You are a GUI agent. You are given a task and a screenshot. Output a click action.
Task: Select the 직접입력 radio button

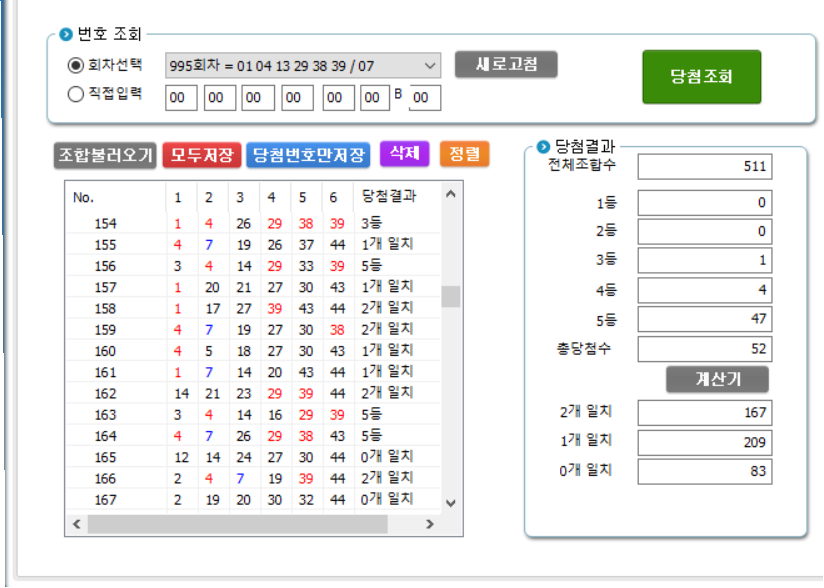click(x=75, y=95)
